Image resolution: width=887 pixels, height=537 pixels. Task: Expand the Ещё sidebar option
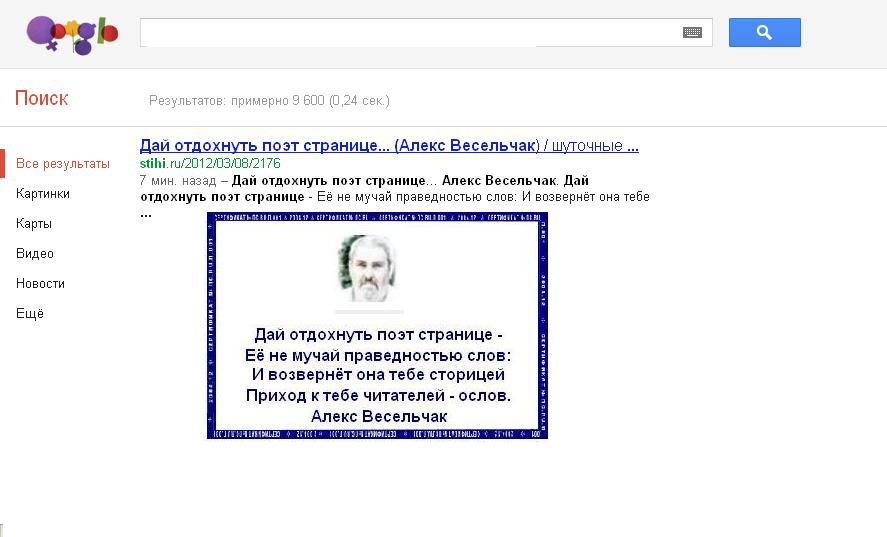(x=30, y=313)
